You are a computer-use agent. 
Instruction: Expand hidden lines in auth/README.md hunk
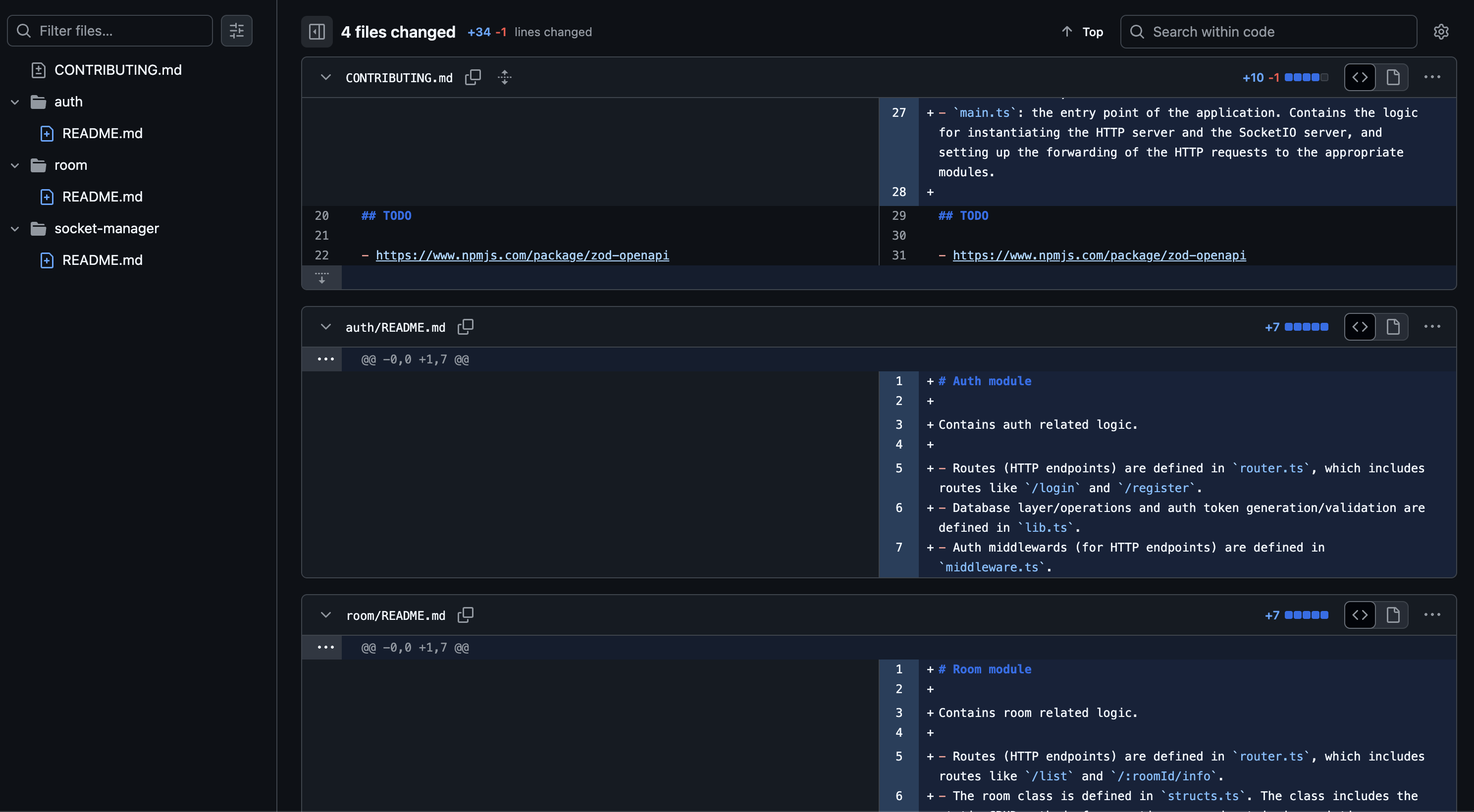point(325,359)
